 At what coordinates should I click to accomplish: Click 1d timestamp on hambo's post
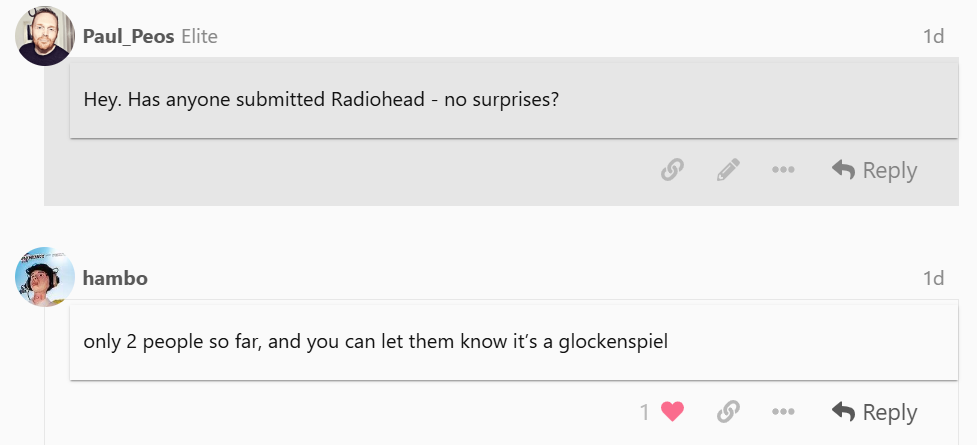point(933,277)
